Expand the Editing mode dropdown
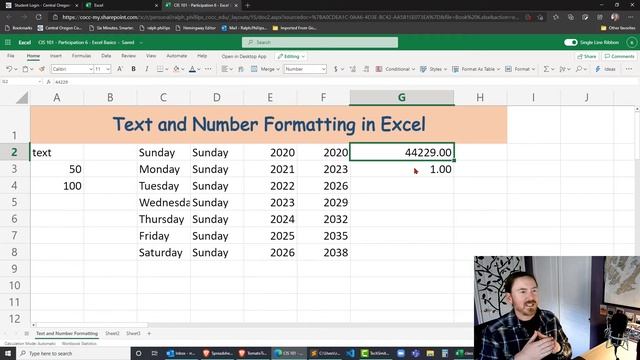The width and height of the screenshot is (640, 360). click(291, 56)
